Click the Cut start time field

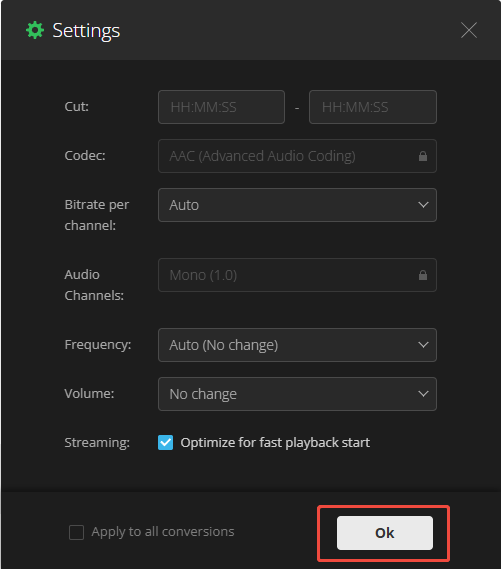221,107
